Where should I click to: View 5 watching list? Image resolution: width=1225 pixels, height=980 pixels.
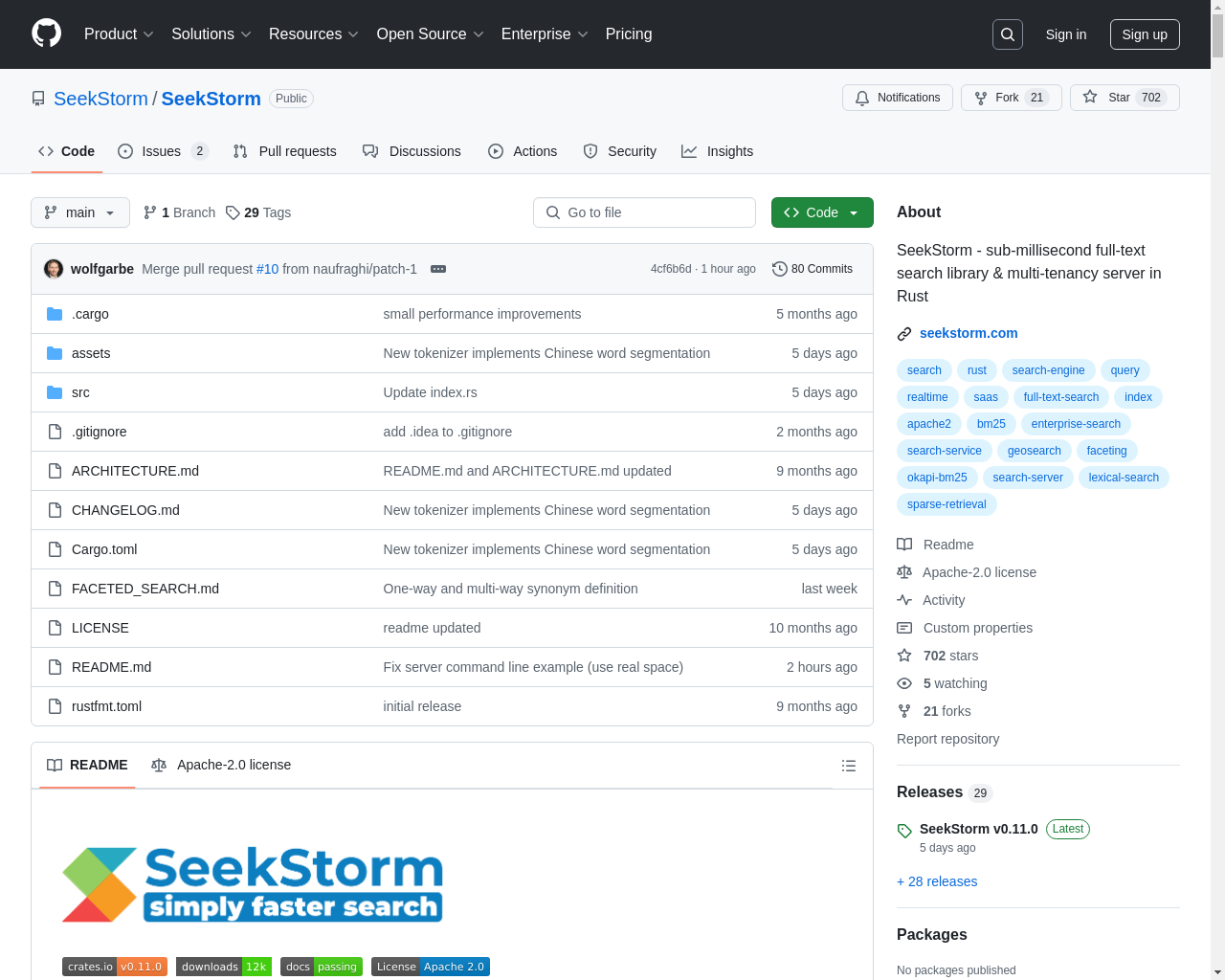pyautogui.click(x=942, y=683)
